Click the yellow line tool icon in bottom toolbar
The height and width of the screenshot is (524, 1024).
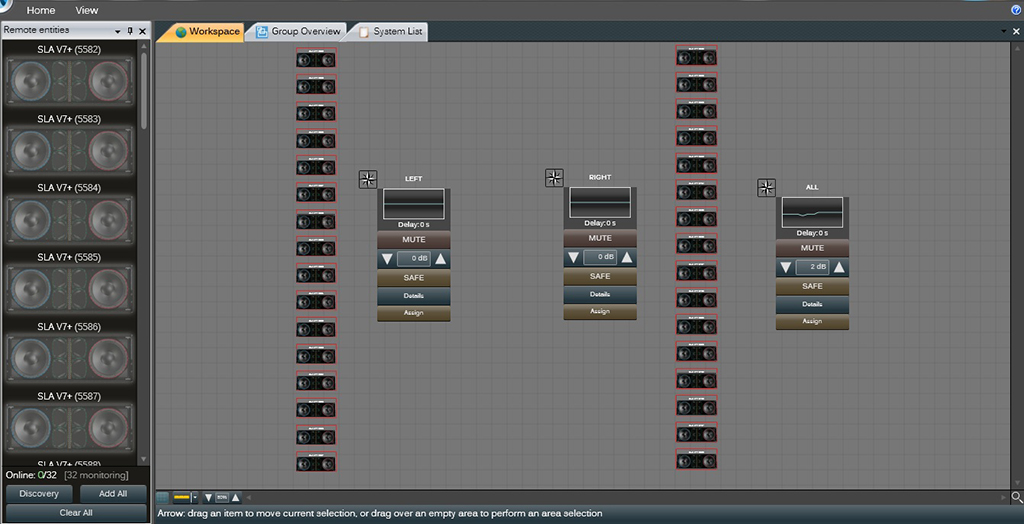(x=182, y=497)
